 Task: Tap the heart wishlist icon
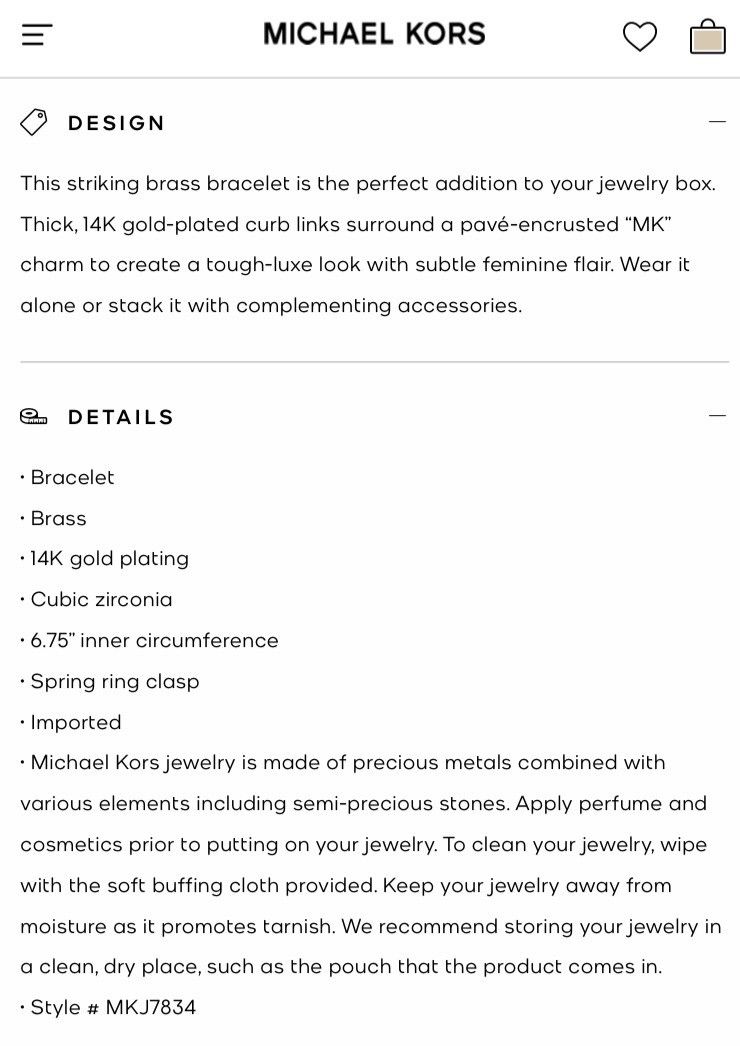(x=639, y=36)
